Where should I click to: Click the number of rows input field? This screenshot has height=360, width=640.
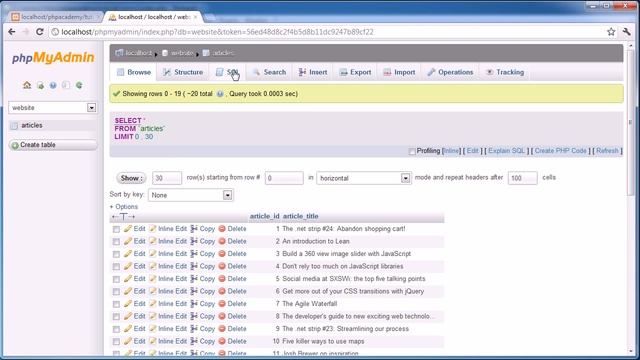click(167, 178)
